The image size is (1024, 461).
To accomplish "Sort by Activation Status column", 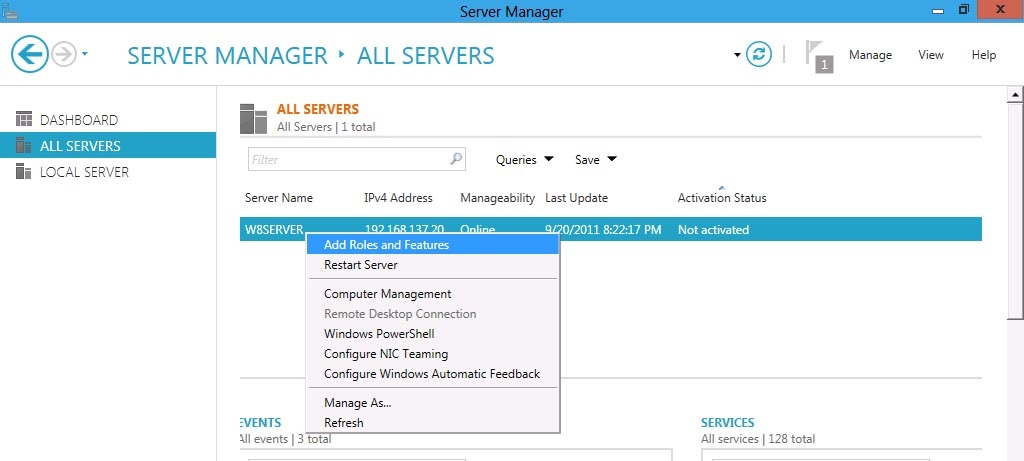I will pyautogui.click(x=722, y=198).
